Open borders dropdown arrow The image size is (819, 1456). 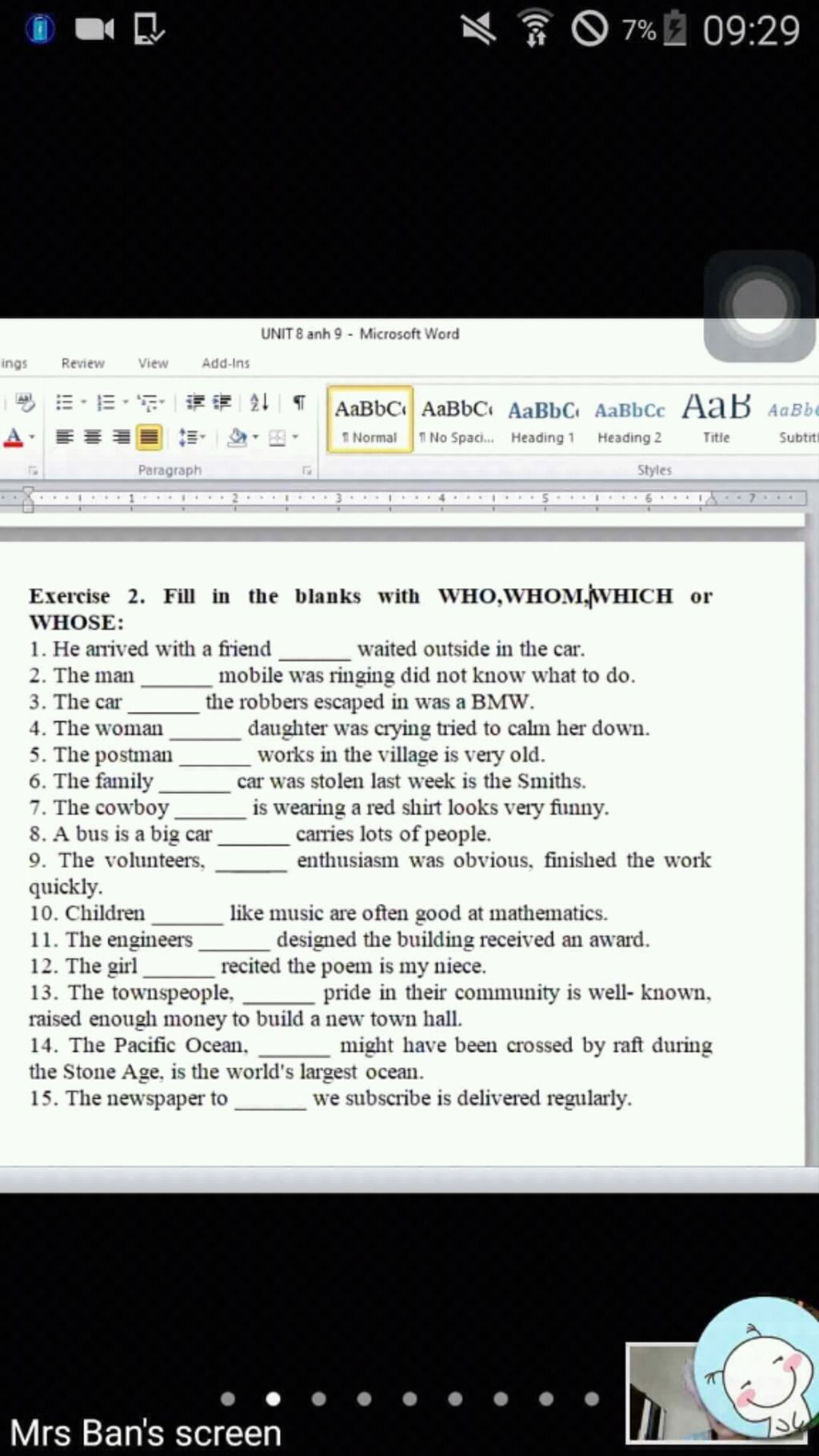[295, 437]
